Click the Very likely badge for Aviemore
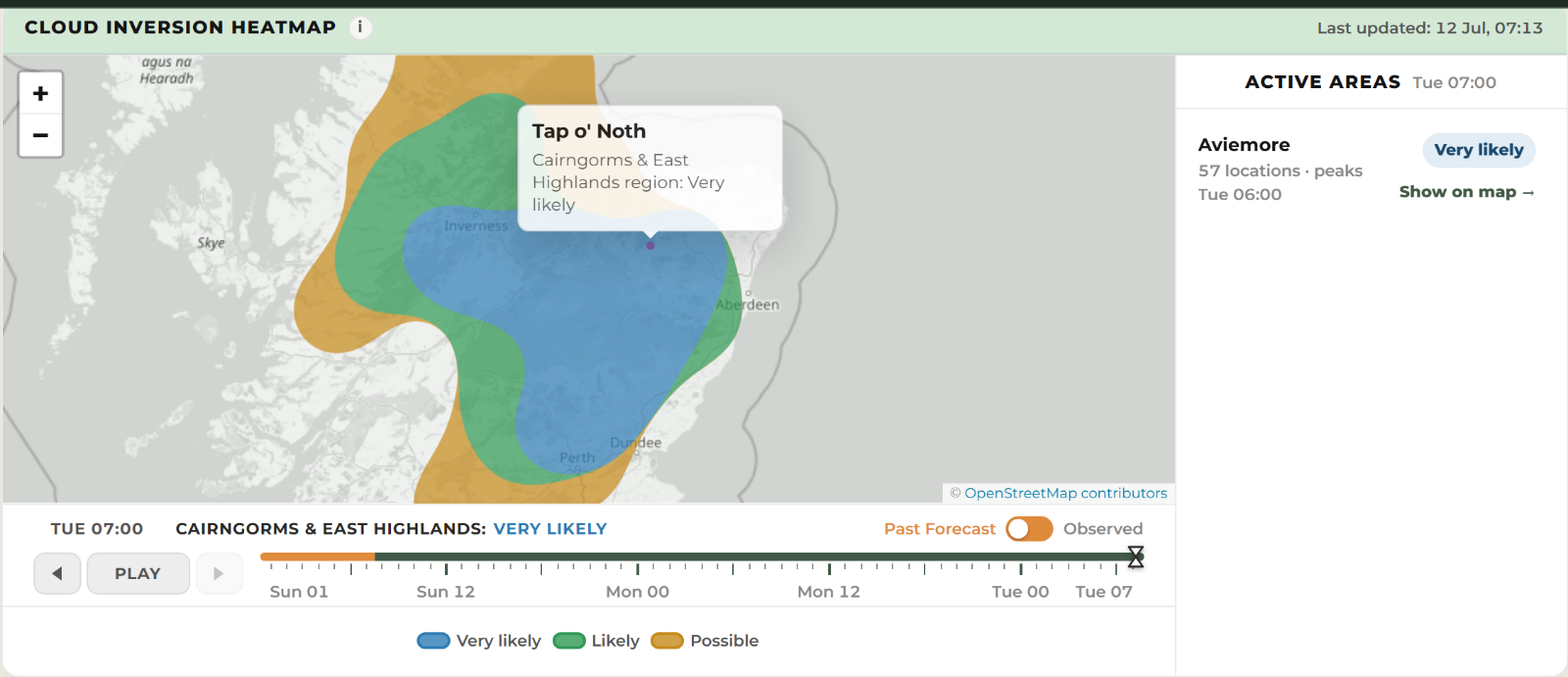Viewport: 1568px width, 677px height. coord(1479,150)
